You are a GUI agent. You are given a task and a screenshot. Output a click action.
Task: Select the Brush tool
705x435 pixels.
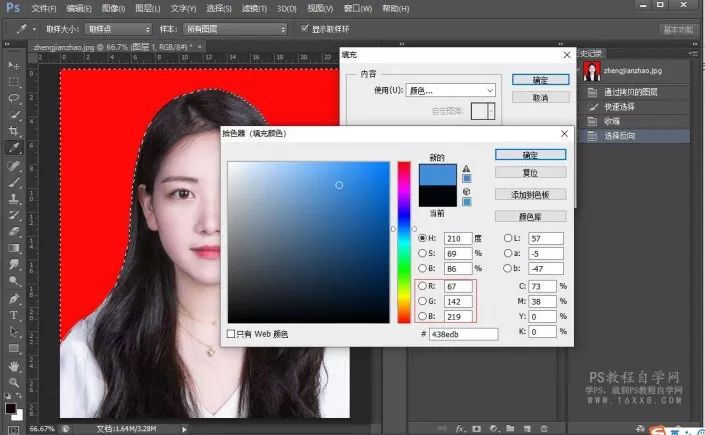point(14,182)
